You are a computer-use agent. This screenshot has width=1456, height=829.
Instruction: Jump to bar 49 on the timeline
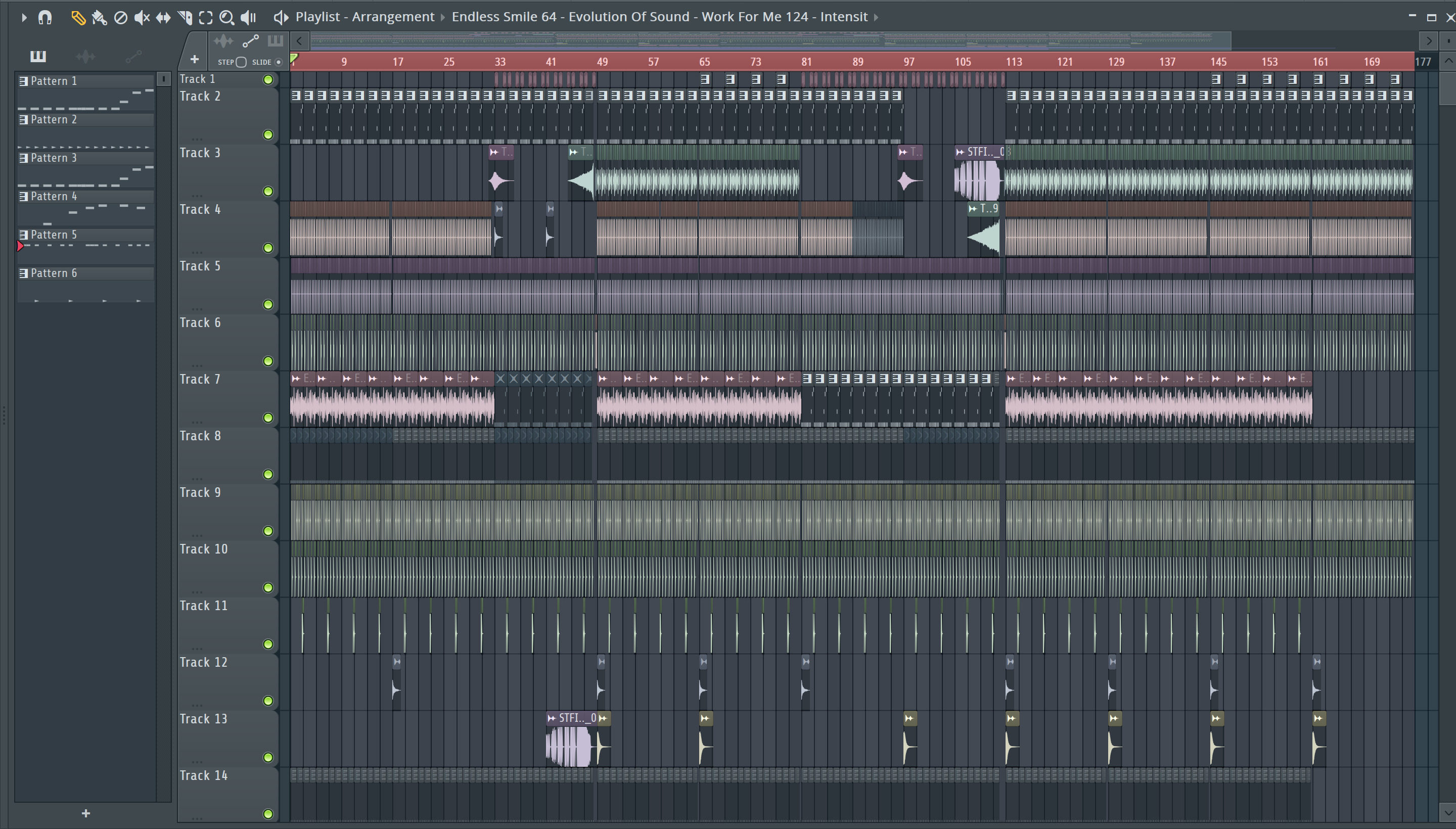click(x=602, y=62)
